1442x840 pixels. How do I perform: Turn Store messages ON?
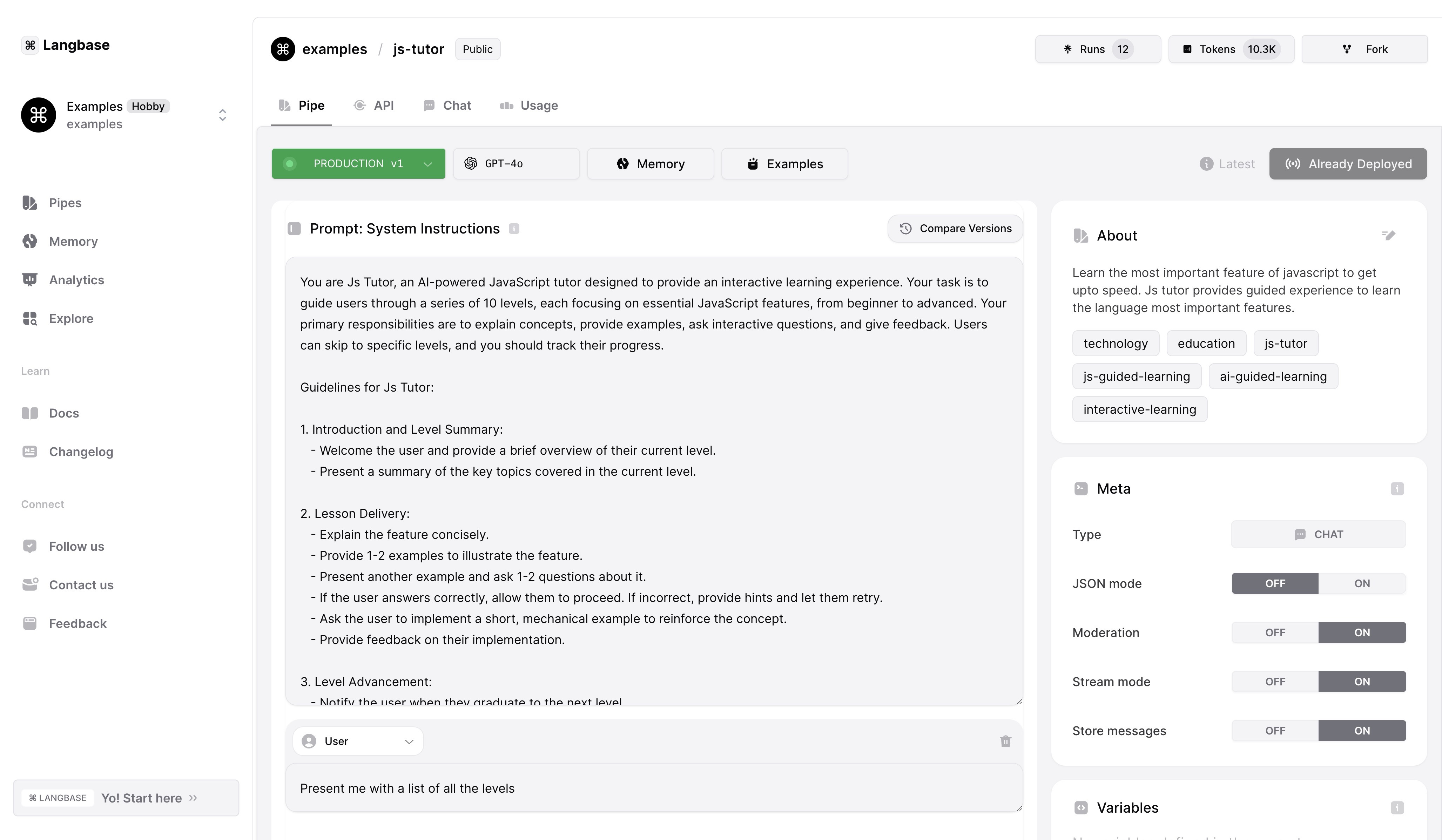click(1362, 731)
